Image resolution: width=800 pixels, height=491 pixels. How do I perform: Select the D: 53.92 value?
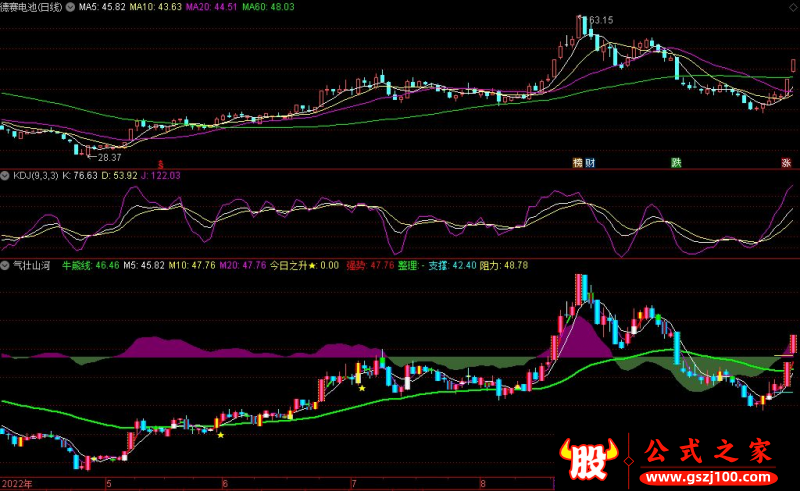click(119, 176)
